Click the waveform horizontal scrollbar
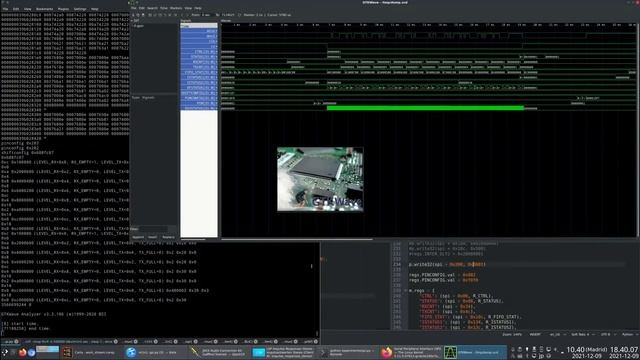 297,239
